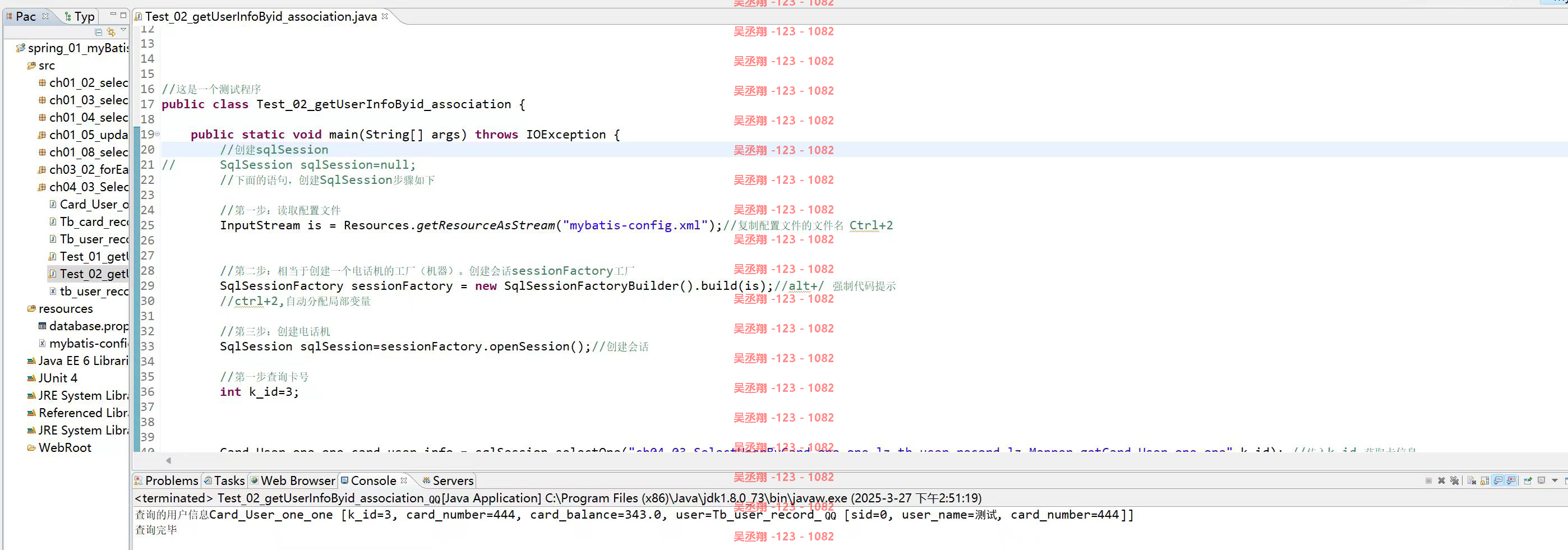
Task: Switch to the Typ (Type Hierarchy) tab
Action: tap(80, 16)
